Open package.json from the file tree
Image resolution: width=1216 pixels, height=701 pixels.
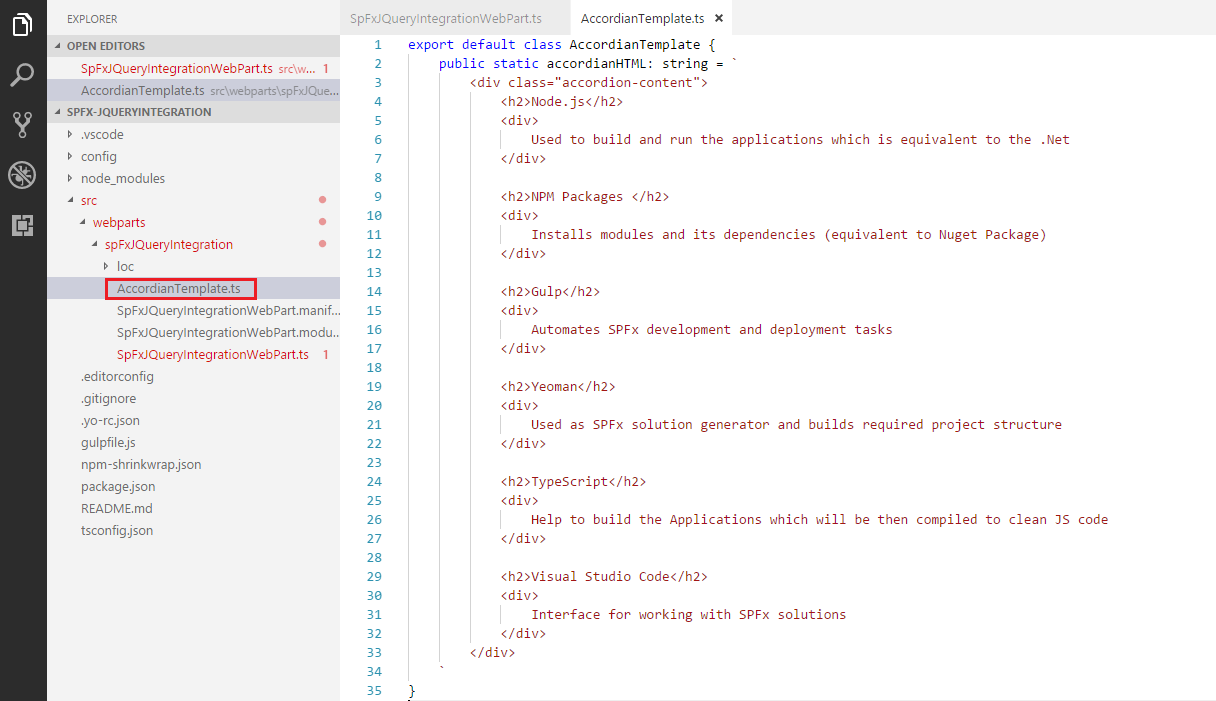point(117,486)
